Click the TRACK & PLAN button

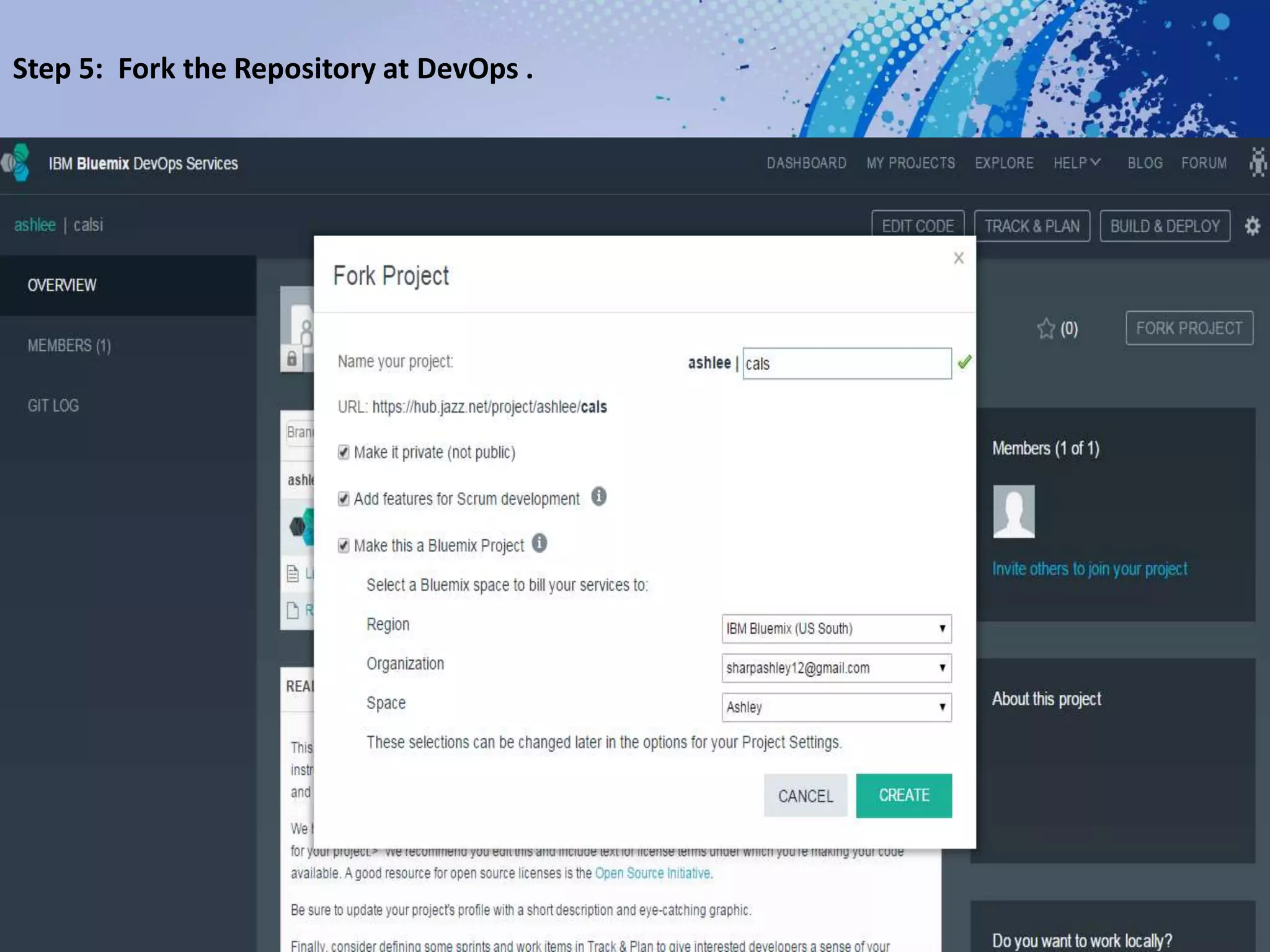pos(1032,226)
